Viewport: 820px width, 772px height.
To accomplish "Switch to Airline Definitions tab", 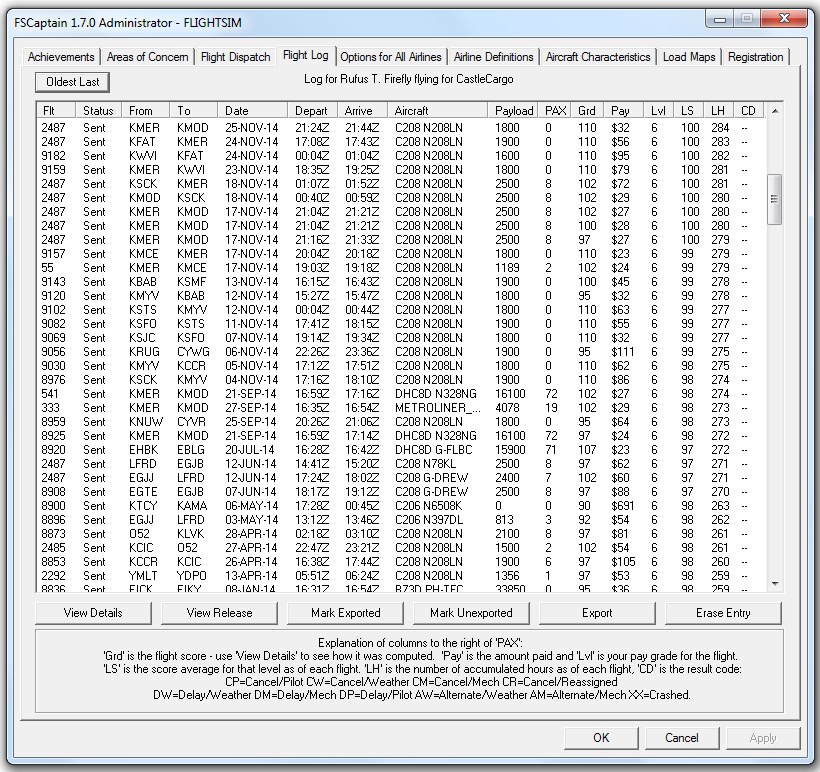I will pyautogui.click(x=493, y=56).
